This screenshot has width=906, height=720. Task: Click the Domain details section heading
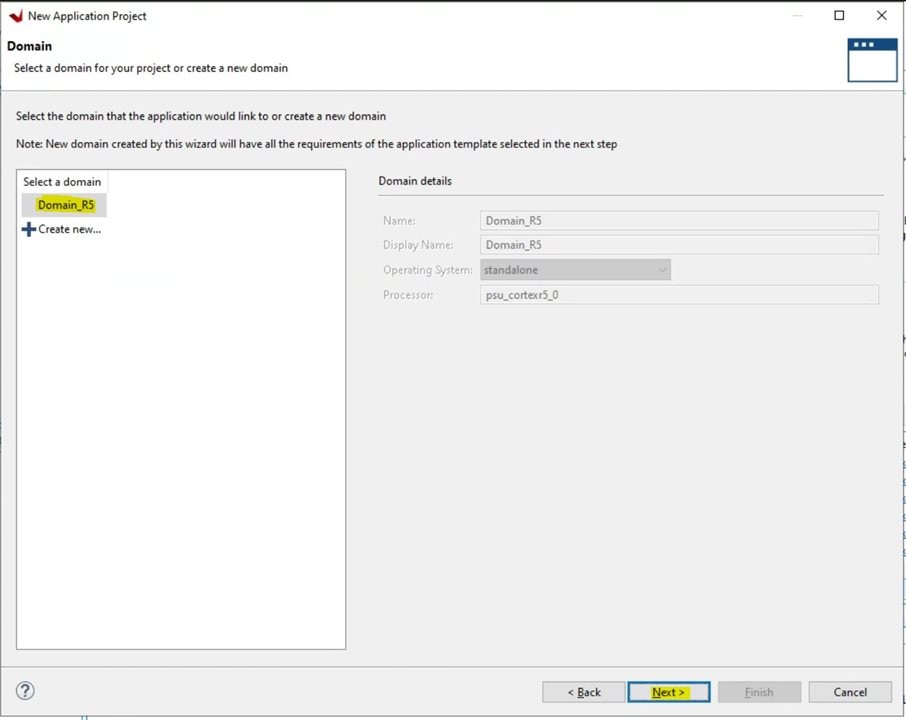pyautogui.click(x=415, y=181)
